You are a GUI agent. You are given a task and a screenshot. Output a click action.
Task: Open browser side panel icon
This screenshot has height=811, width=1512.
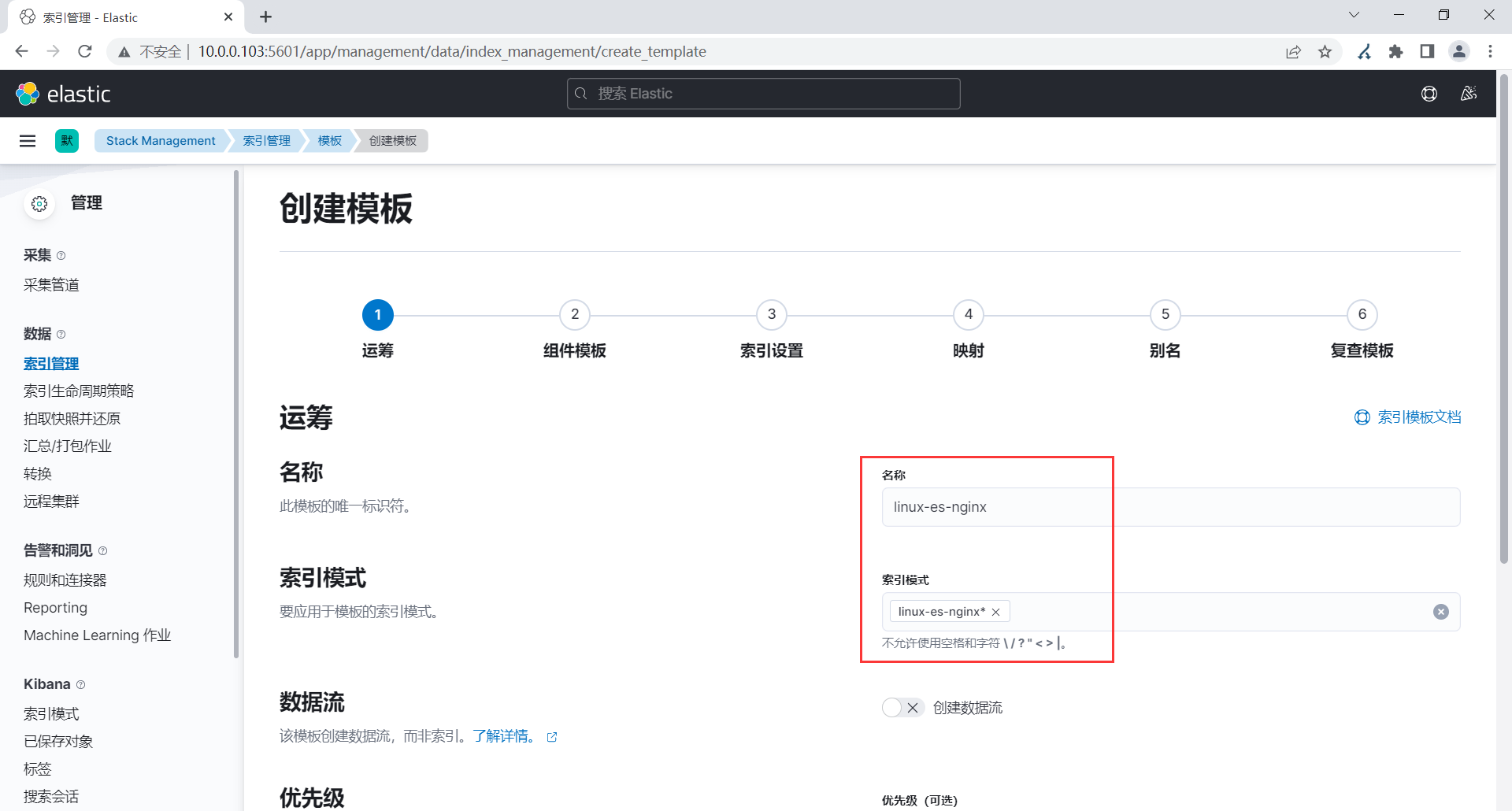click(1427, 51)
